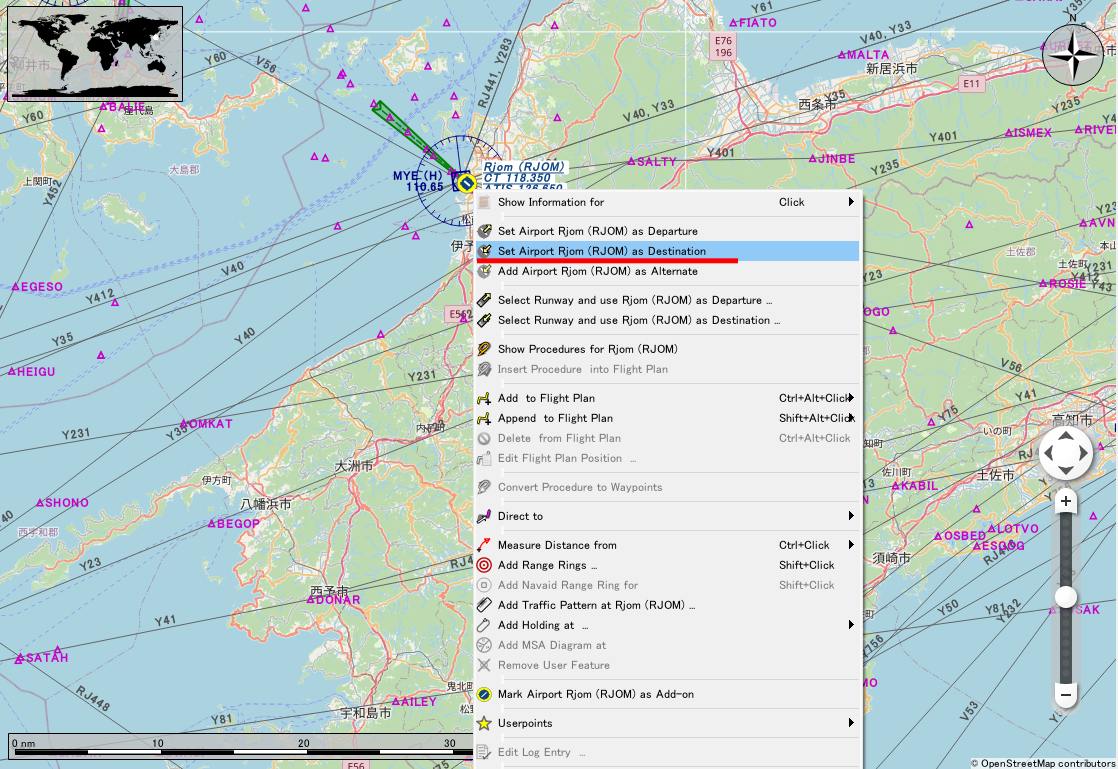Click the world overview minimap
This screenshot has width=1118, height=769.
(x=95, y=53)
